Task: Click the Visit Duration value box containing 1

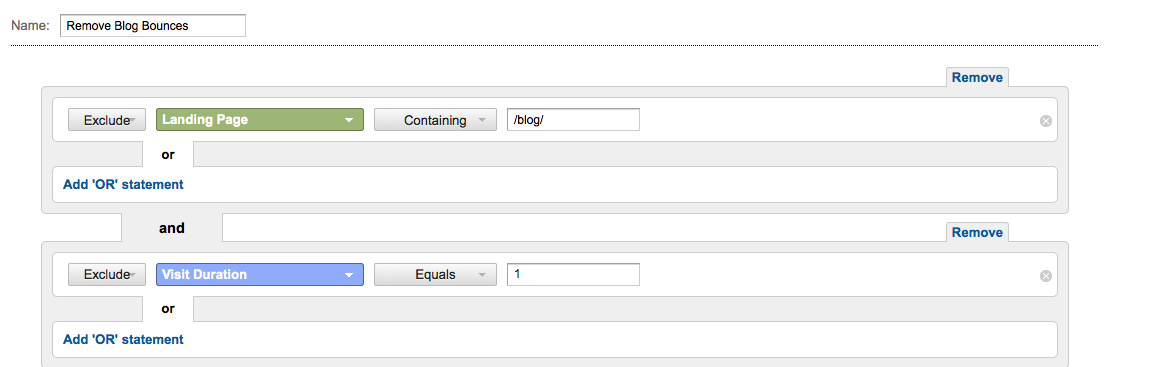Action: pos(573,275)
